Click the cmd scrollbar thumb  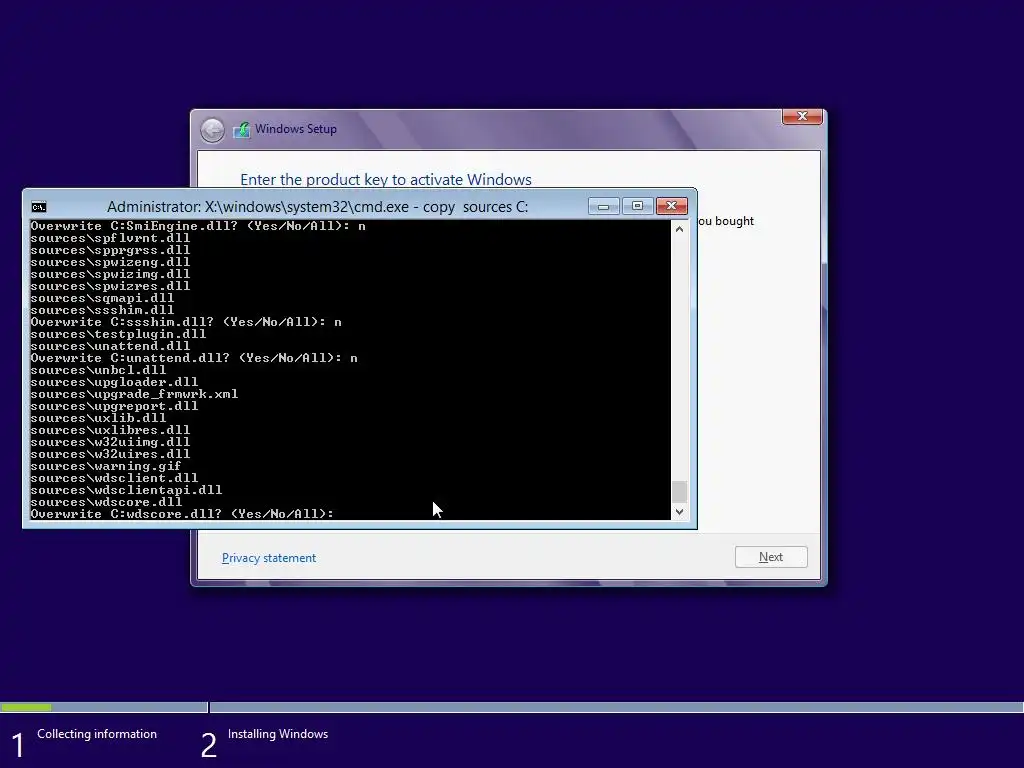pos(679,491)
